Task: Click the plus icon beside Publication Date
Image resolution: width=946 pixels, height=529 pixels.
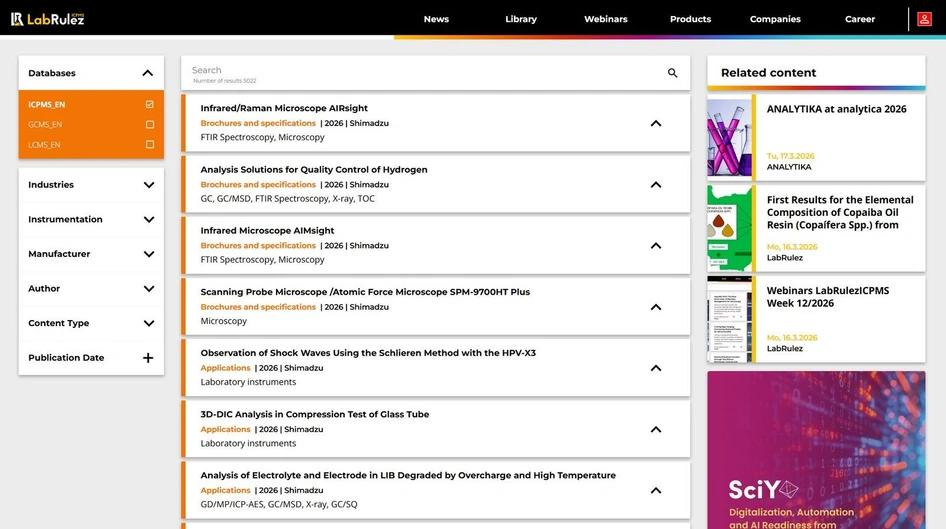Action: [148, 358]
